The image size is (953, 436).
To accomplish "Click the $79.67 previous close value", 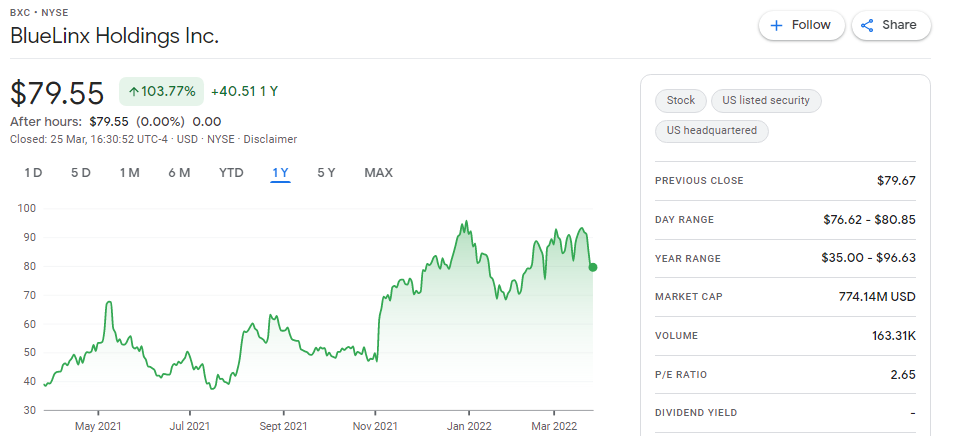I will click(x=896, y=181).
